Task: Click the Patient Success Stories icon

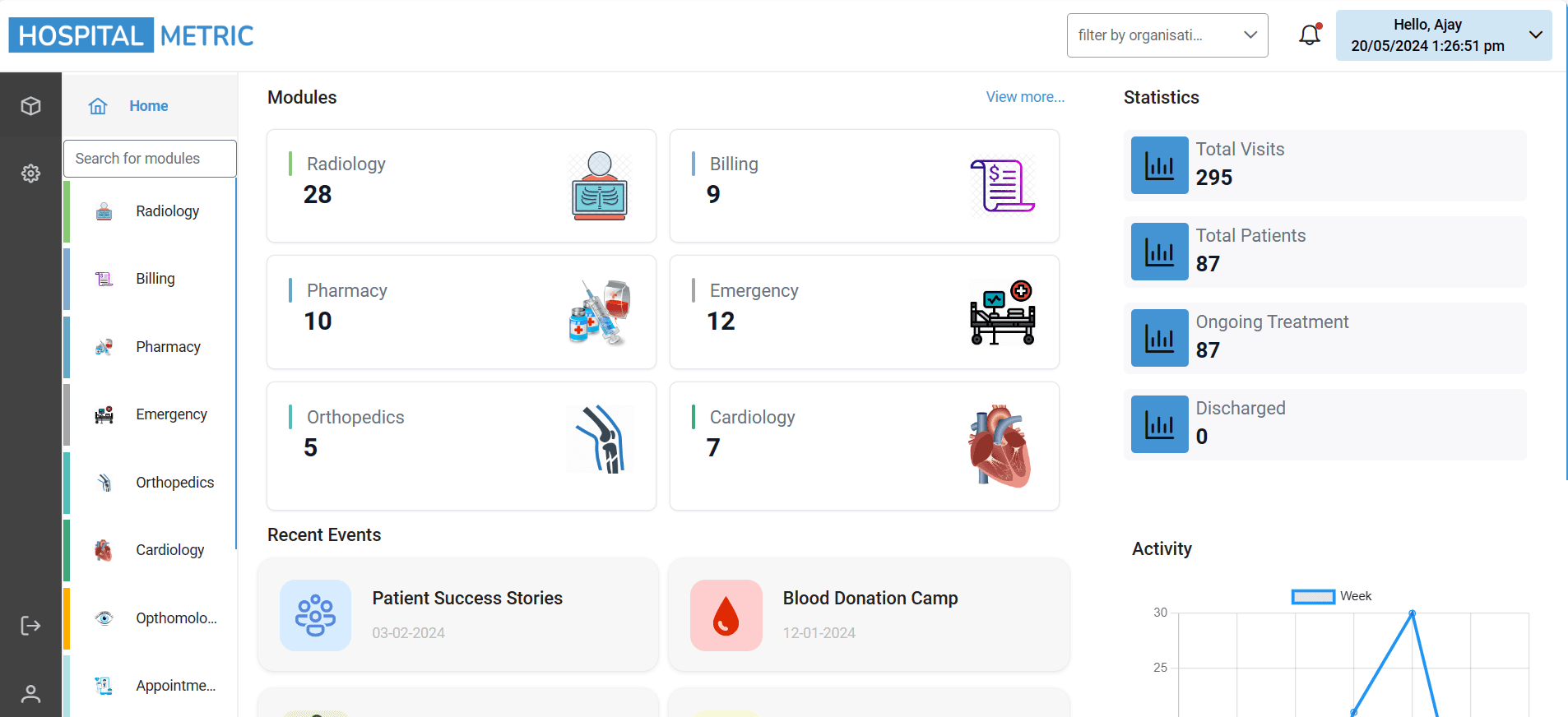Action: [x=315, y=616]
